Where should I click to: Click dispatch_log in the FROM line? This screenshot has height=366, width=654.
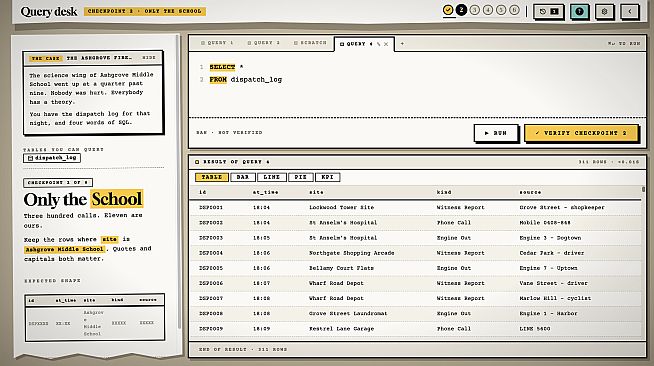(x=257, y=79)
